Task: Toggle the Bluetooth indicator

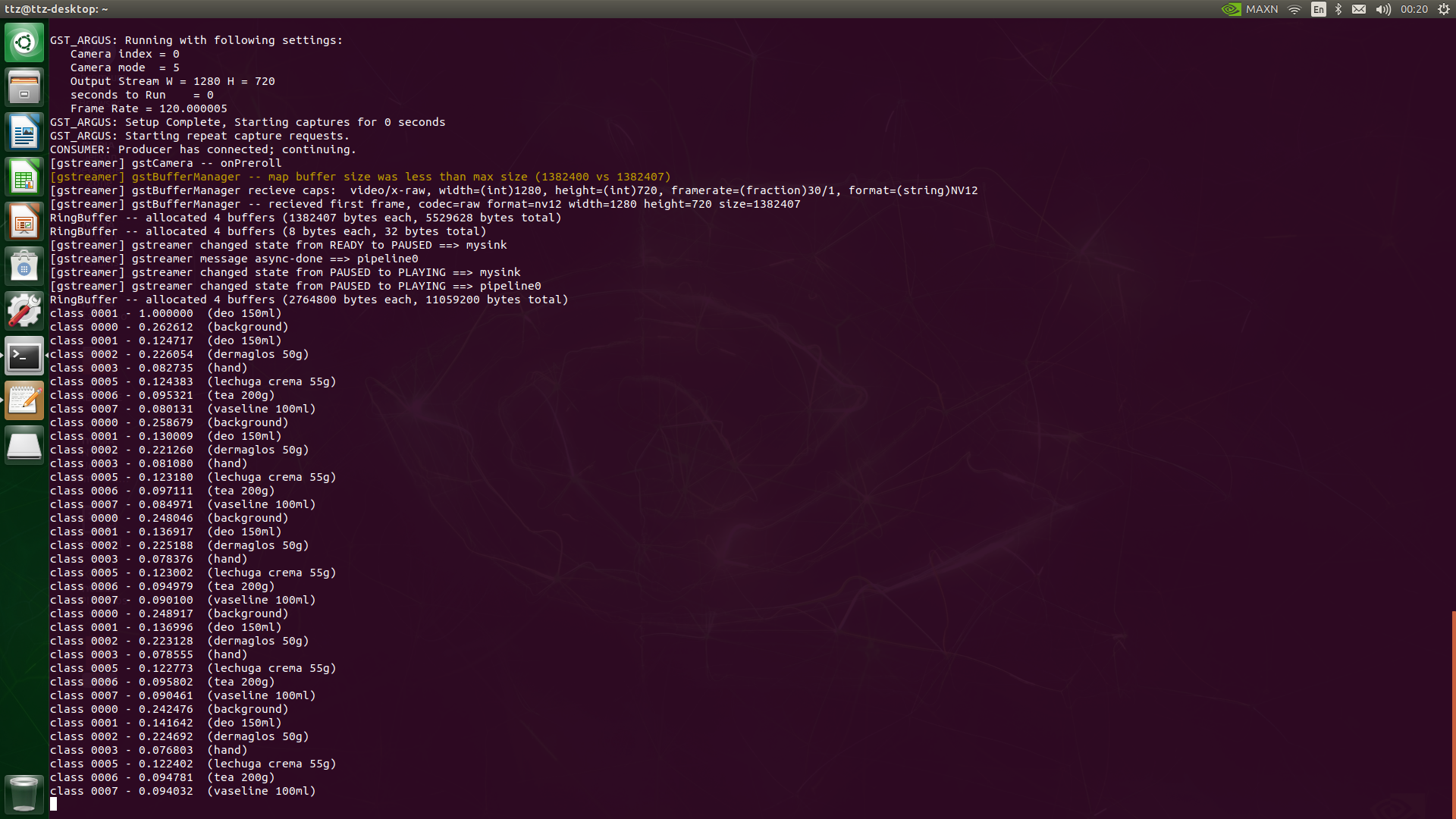Action: coord(1338,10)
